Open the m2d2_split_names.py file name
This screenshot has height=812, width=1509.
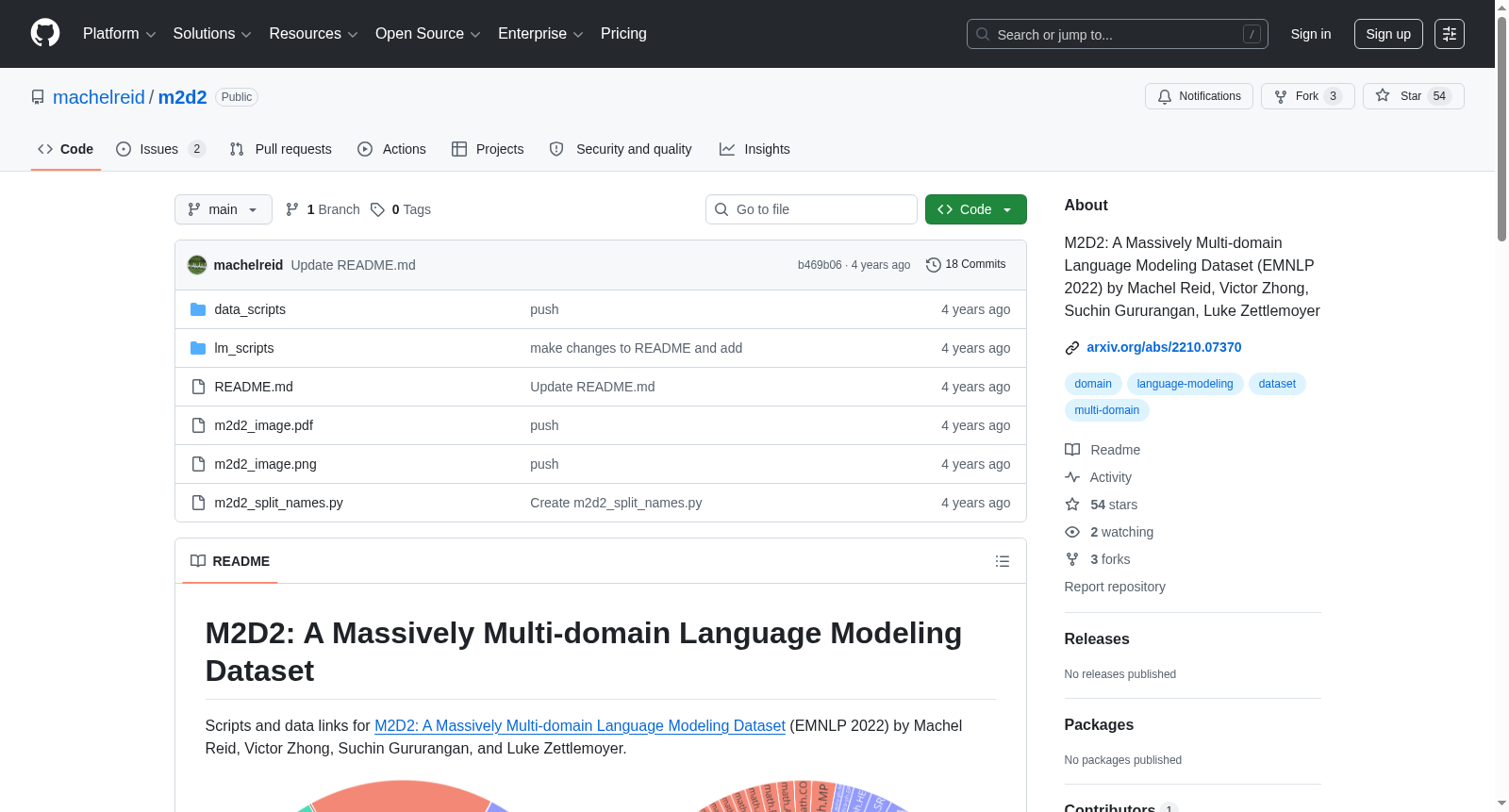tap(279, 503)
